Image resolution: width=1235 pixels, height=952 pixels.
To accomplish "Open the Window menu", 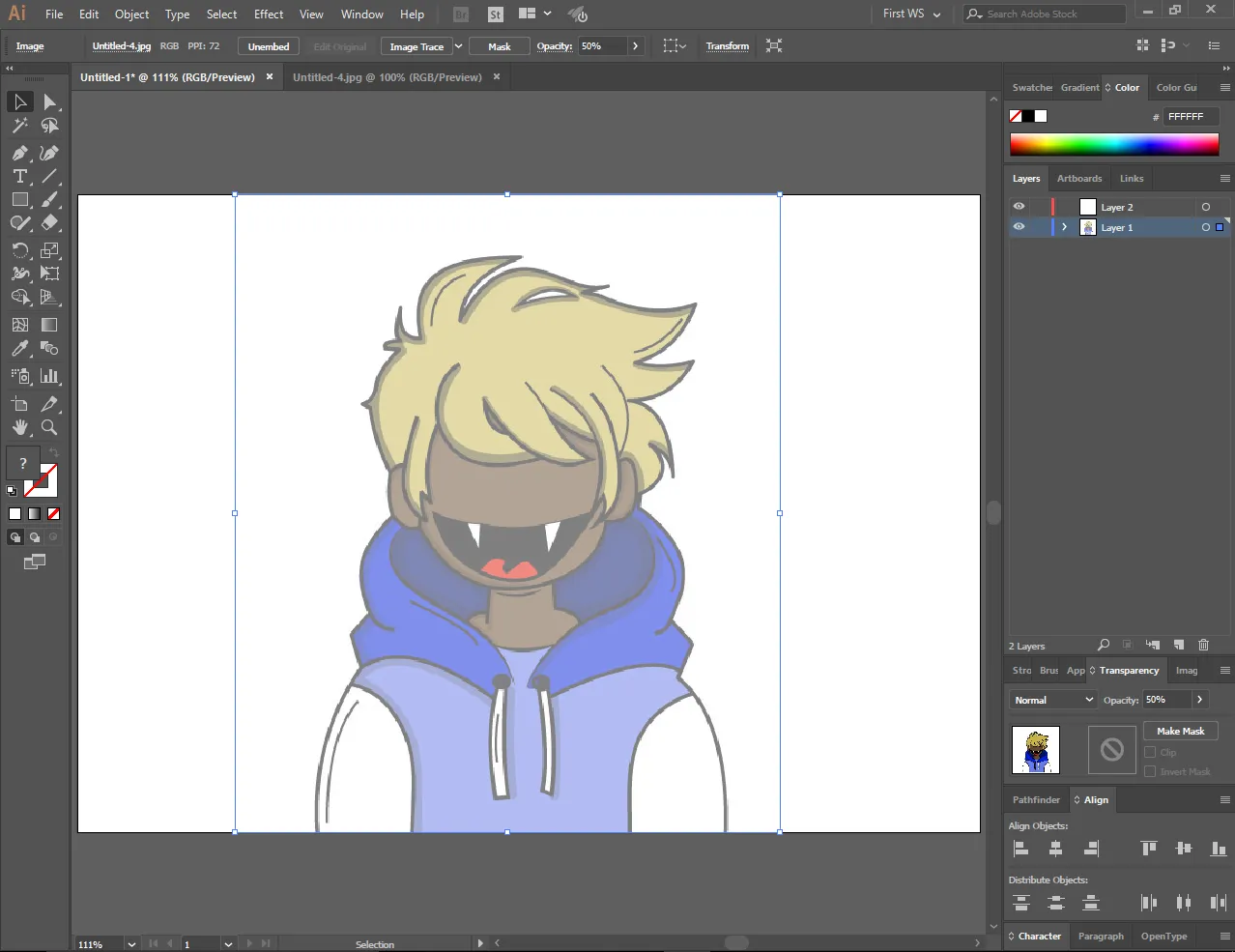I will 361,14.
